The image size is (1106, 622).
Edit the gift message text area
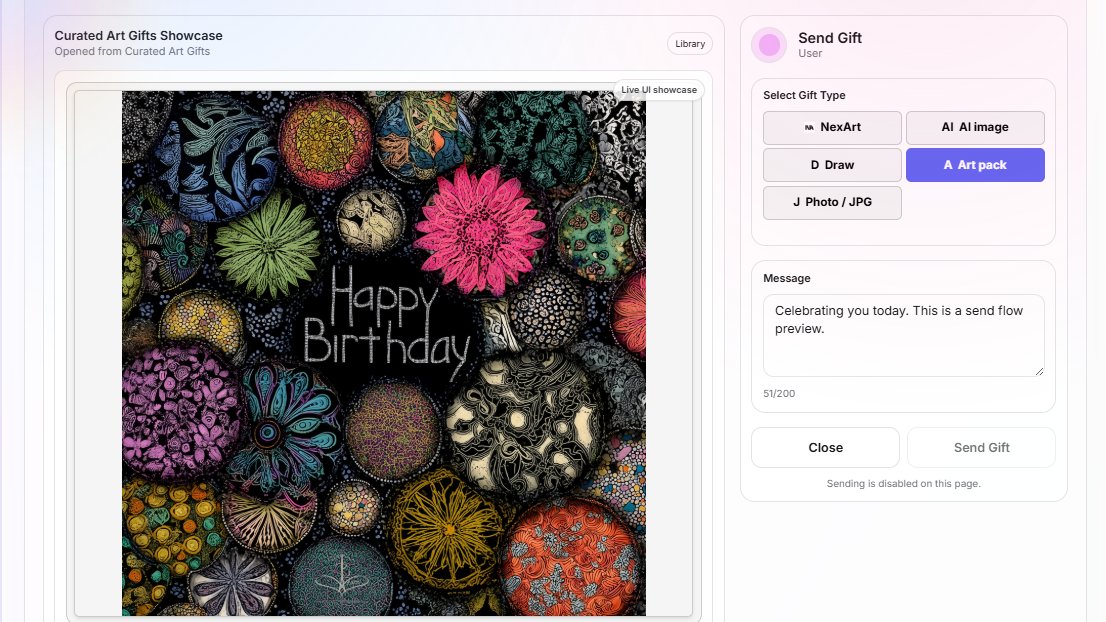click(904, 336)
